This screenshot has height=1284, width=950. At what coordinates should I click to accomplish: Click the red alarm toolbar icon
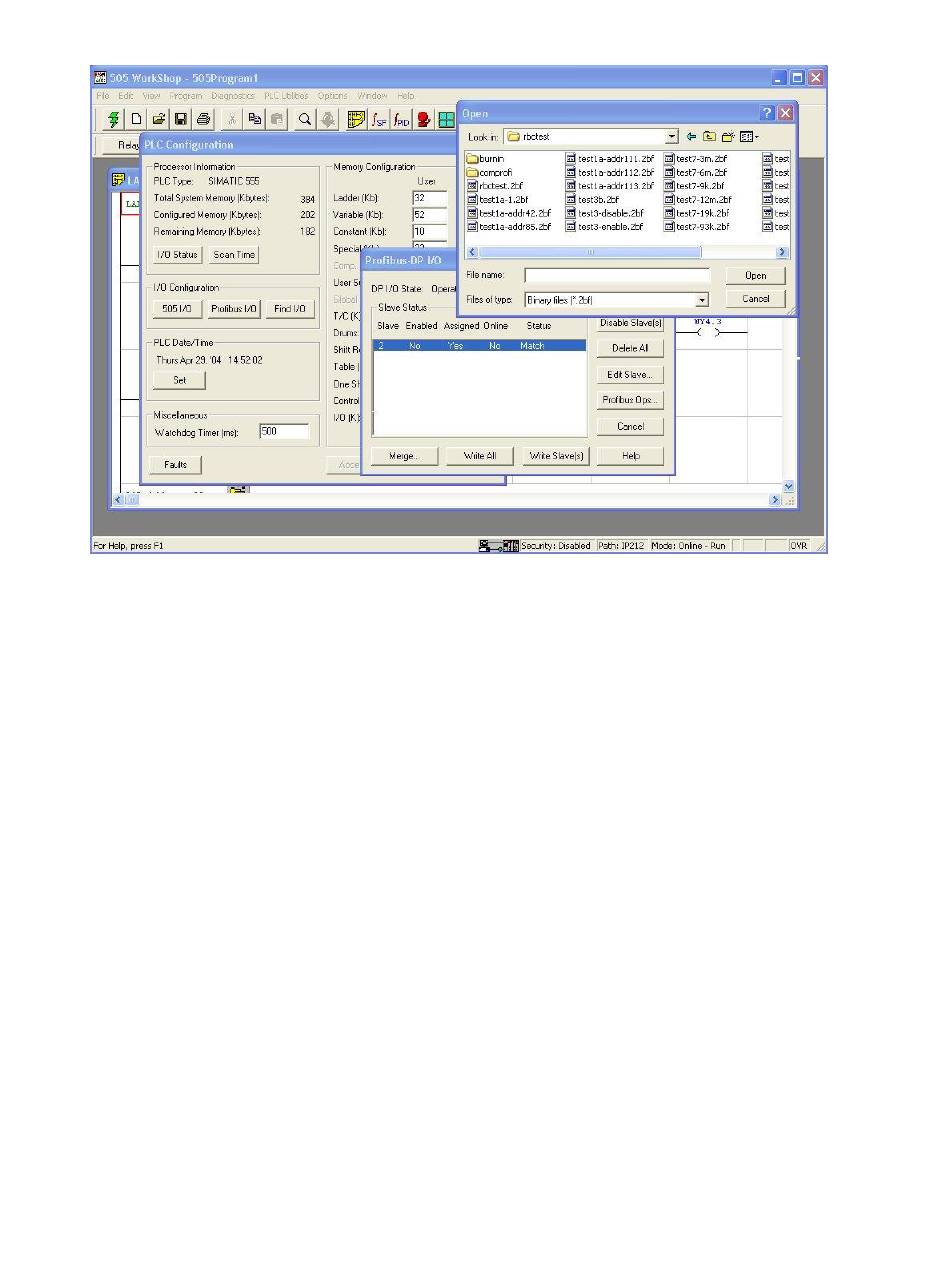(424, 119)
